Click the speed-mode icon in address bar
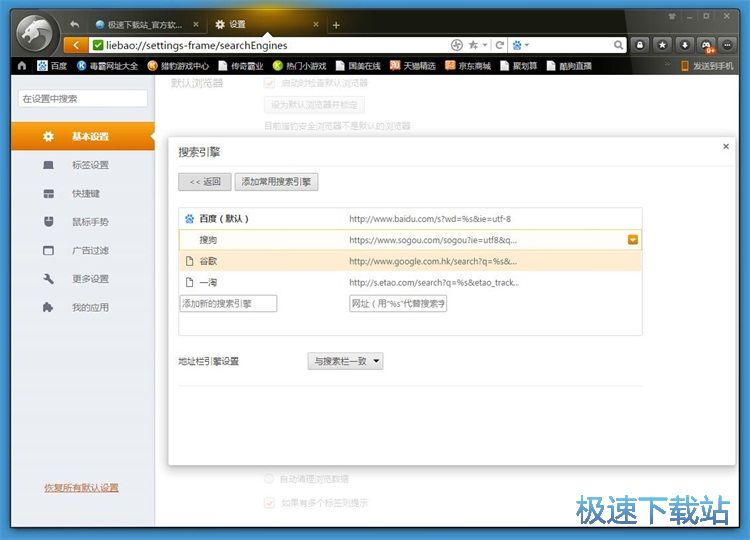The width and height of the screenshot is (750, 540). pyautogui.click(x=457, y=45)
